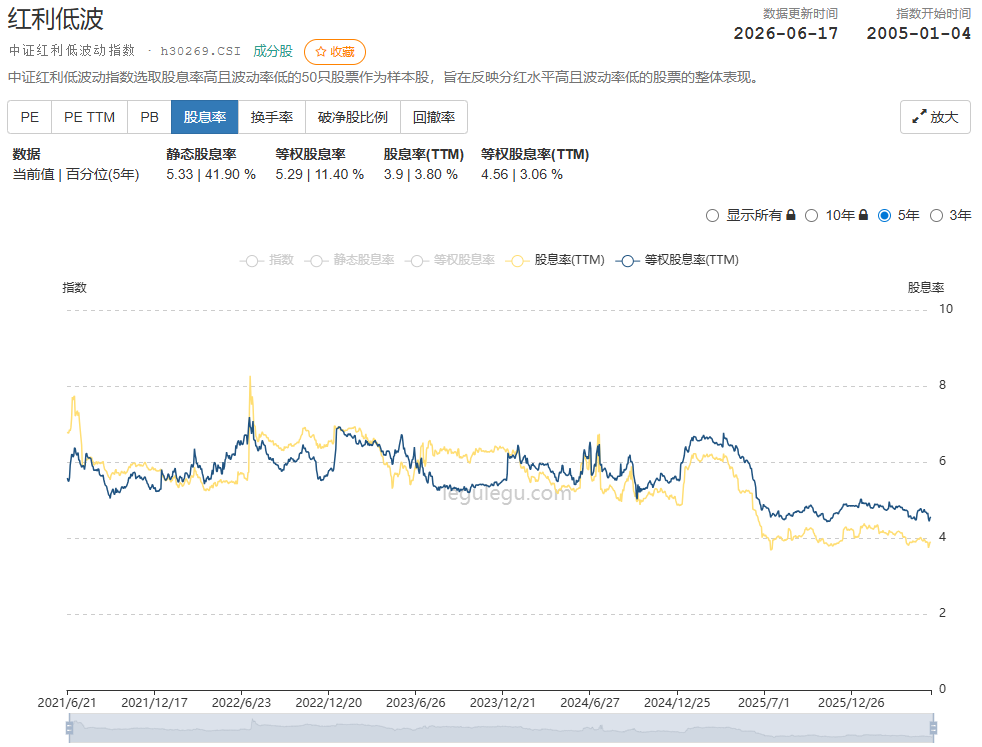Click the 等权股息率 value 5.29 | 11.40 %

click(x=319, y=175)
